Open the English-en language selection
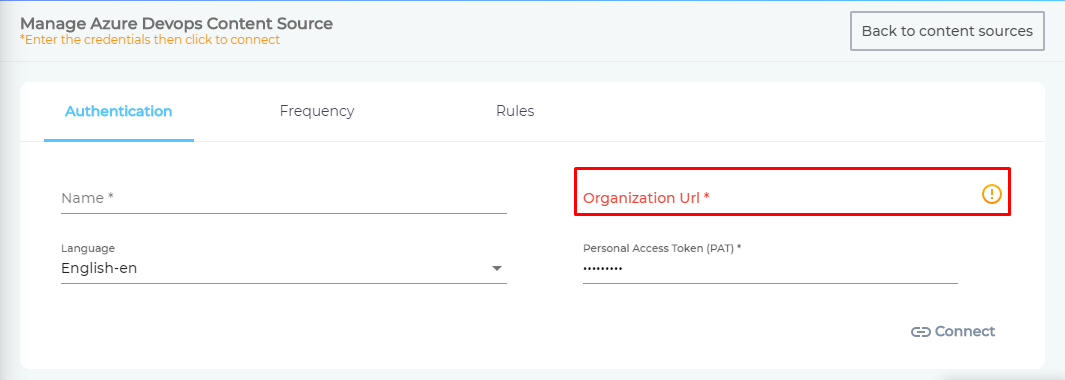 [x=283, y=269]
